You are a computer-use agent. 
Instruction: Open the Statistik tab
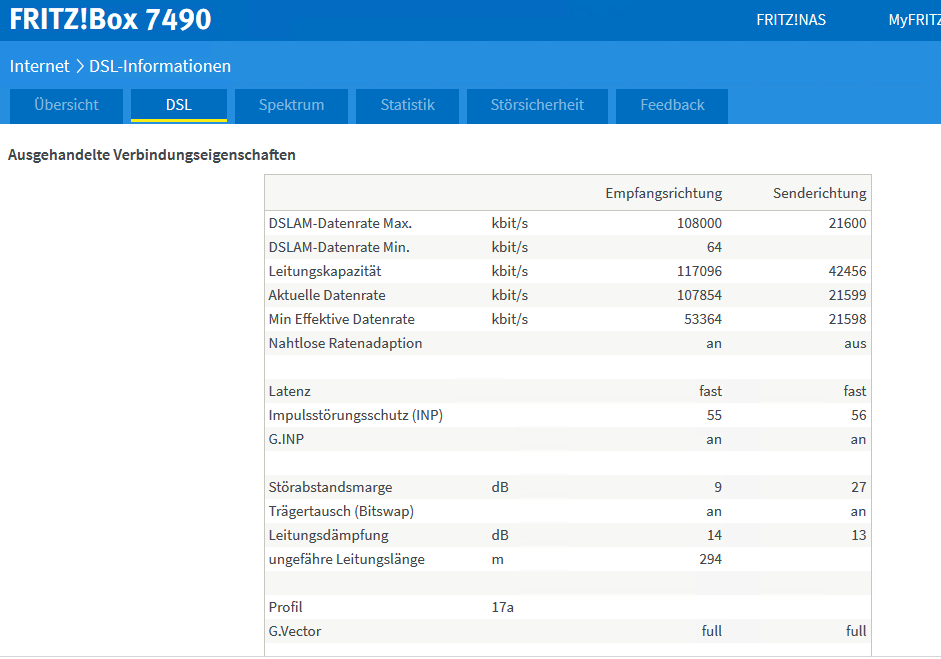point(407,106)
